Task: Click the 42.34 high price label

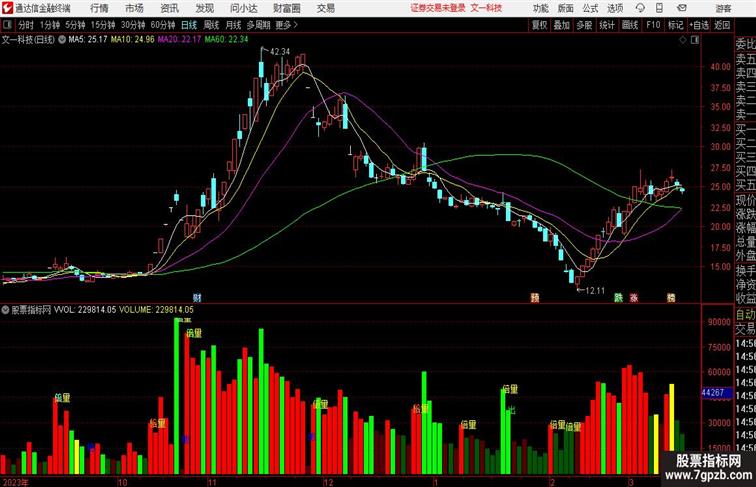Action: (x=280, y=52)
